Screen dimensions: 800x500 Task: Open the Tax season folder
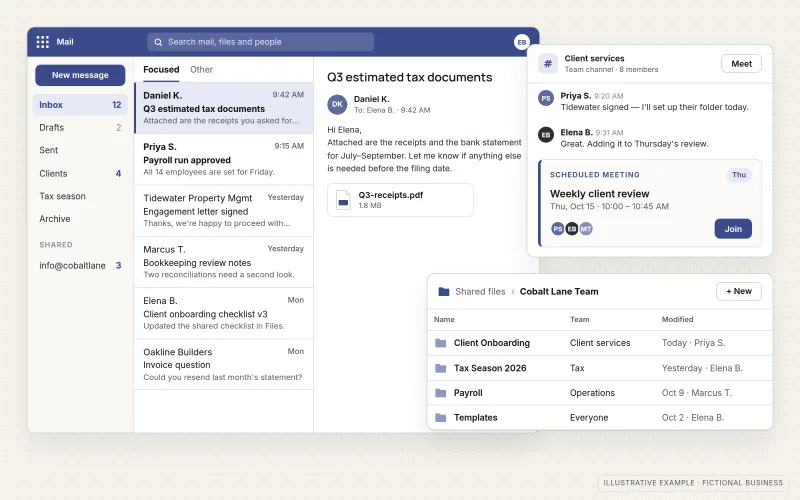[x=80, y=196]
